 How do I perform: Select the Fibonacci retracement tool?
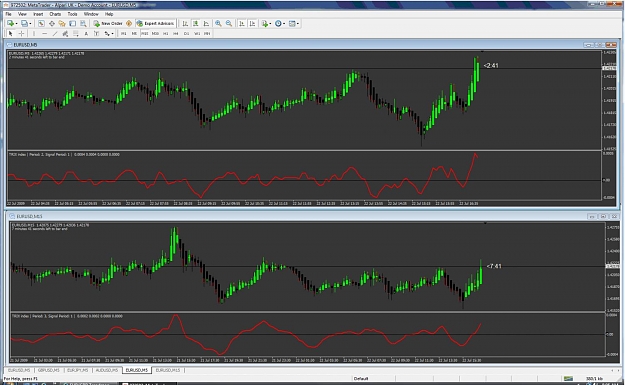click(x=75, y=33)
